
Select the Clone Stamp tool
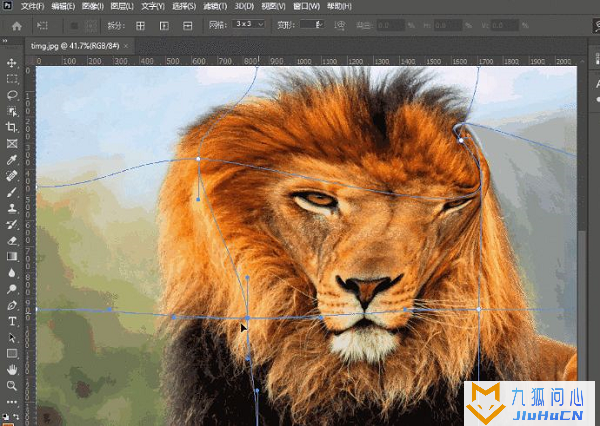tap(12, 208)
